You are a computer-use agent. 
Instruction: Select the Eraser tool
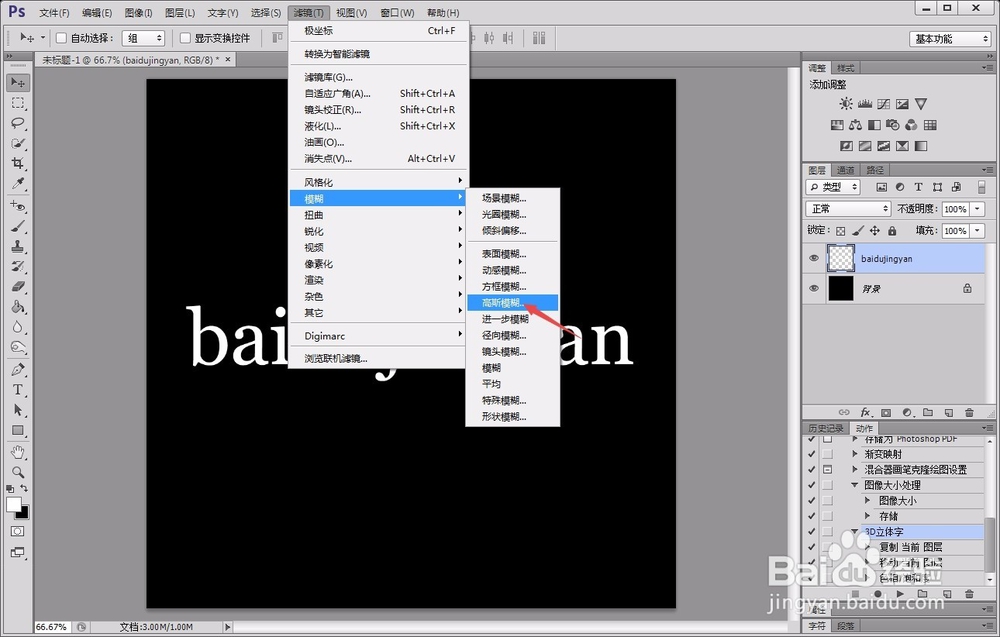[x=18, y=287]
